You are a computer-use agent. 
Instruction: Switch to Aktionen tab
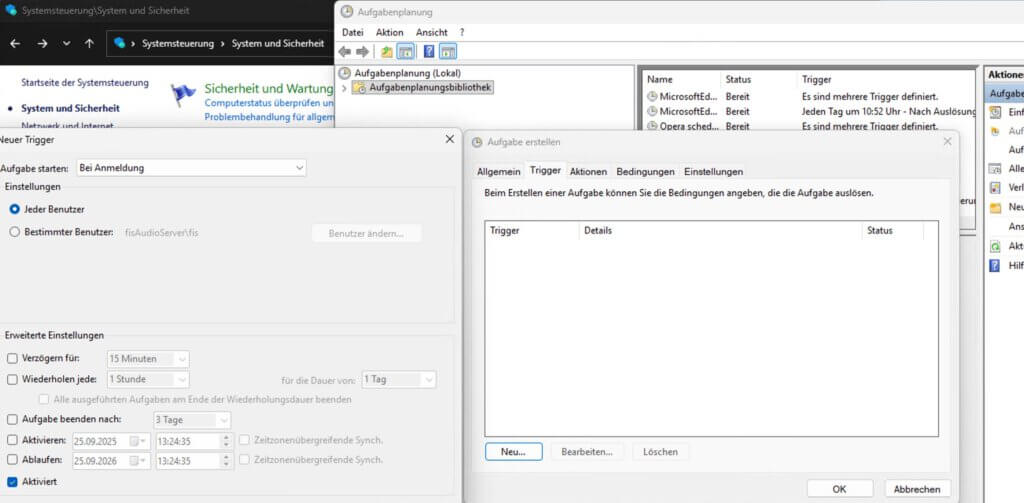pos(588,171)
